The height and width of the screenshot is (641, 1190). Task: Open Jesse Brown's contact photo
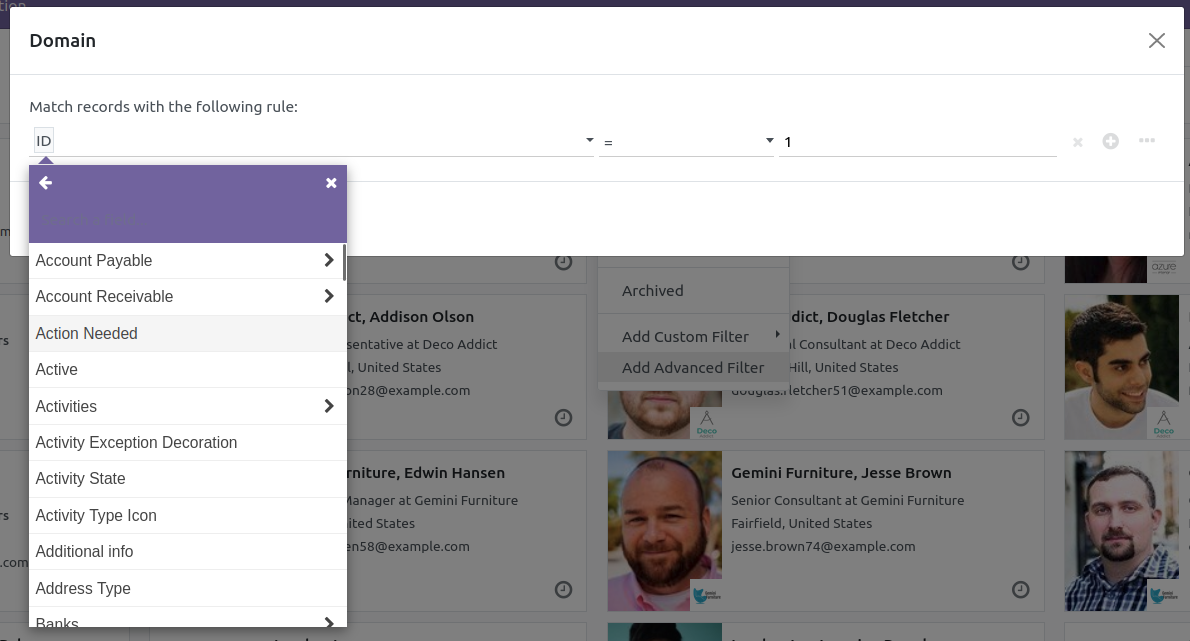tap(664, 530)
